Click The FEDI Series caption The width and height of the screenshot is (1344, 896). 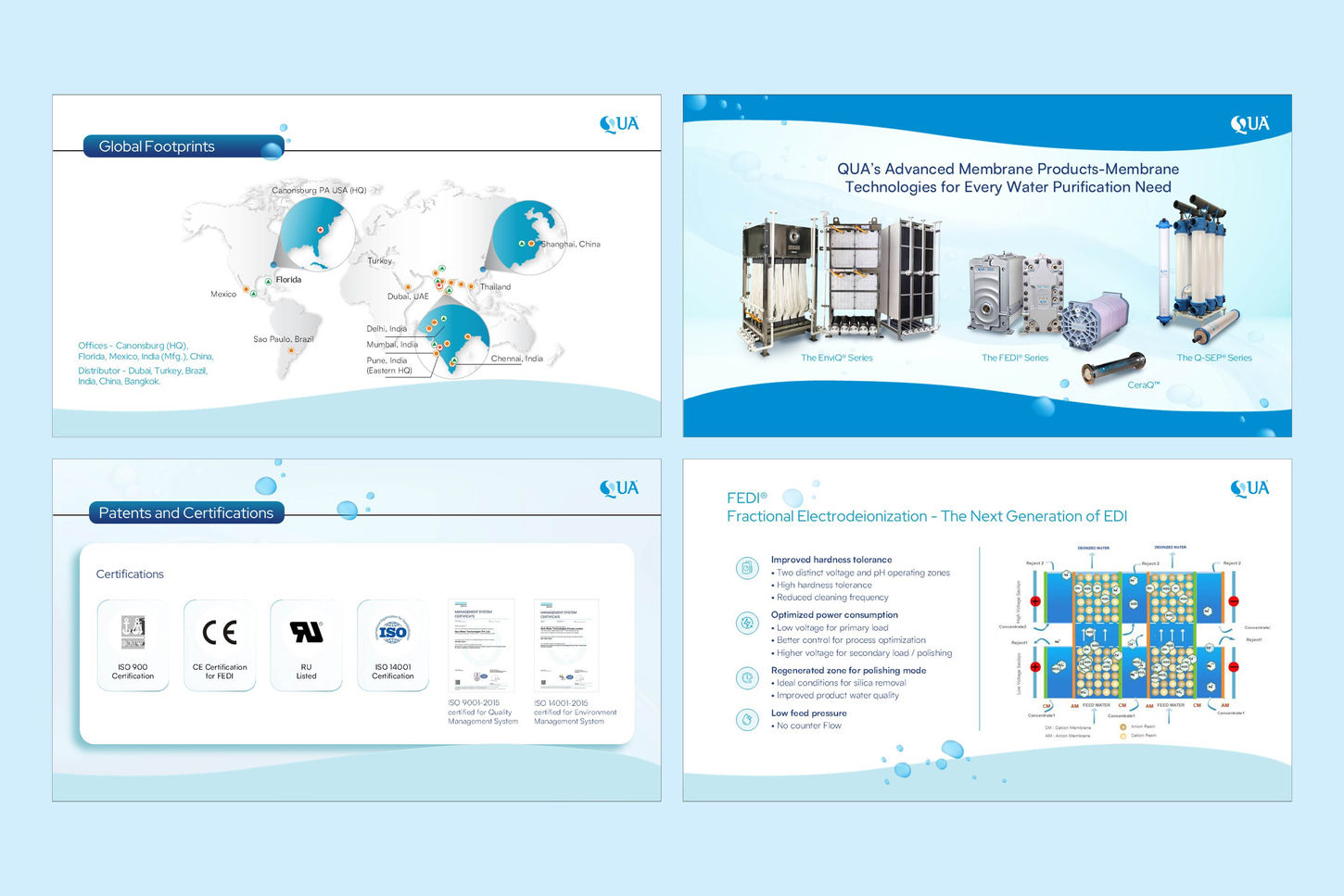(1015, 358)
